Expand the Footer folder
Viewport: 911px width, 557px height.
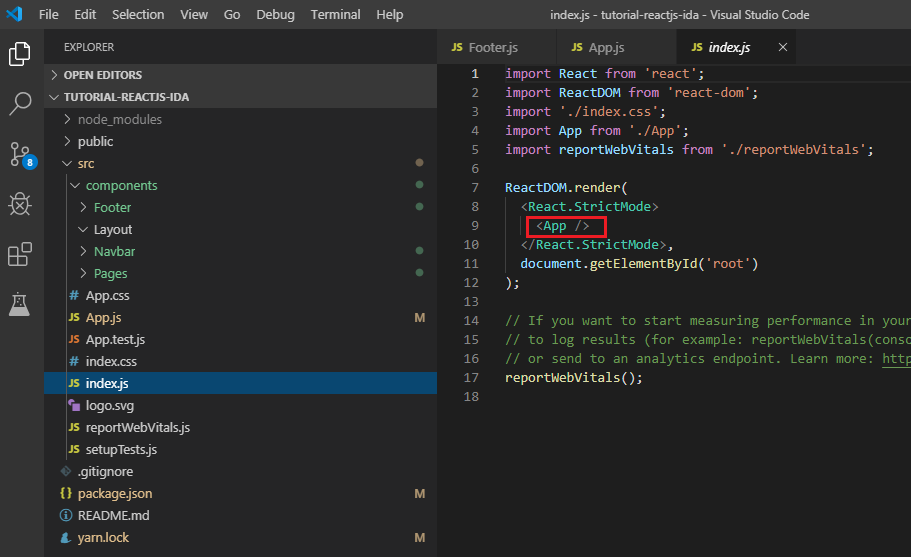coord(83,207)
